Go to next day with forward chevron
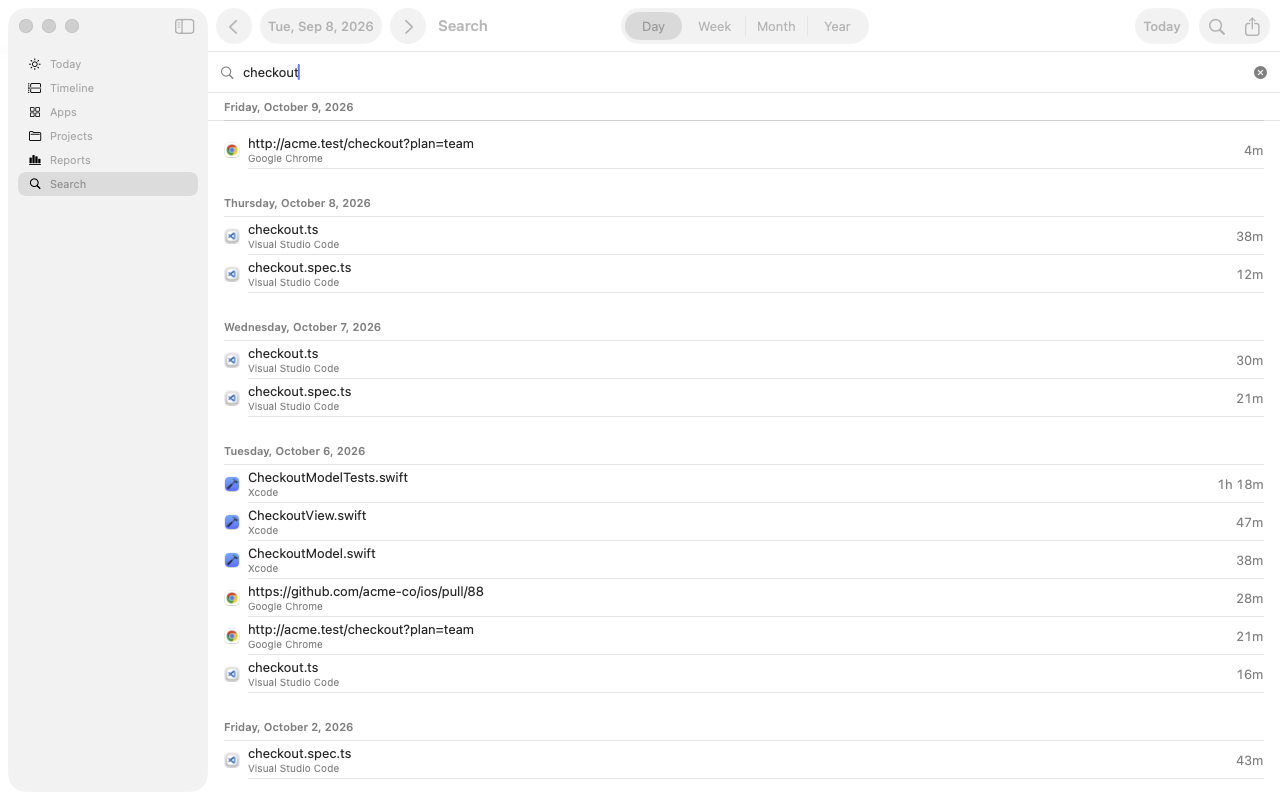Image resolution: width=1280 pixels, height=800 pixels. pos(408,27)
